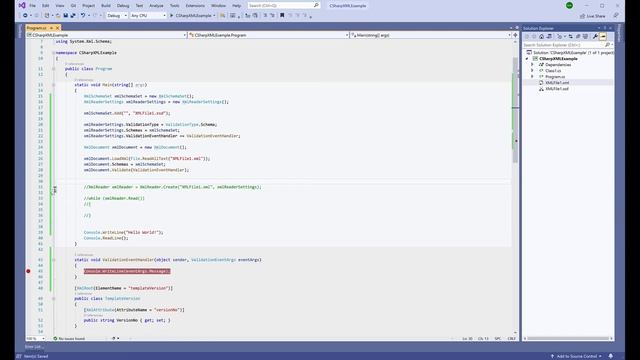Image resolution: width=640 pixels, height=360 pixels.
Task: Click the Save icon in toolbar
Action: (x=65, y=16)
